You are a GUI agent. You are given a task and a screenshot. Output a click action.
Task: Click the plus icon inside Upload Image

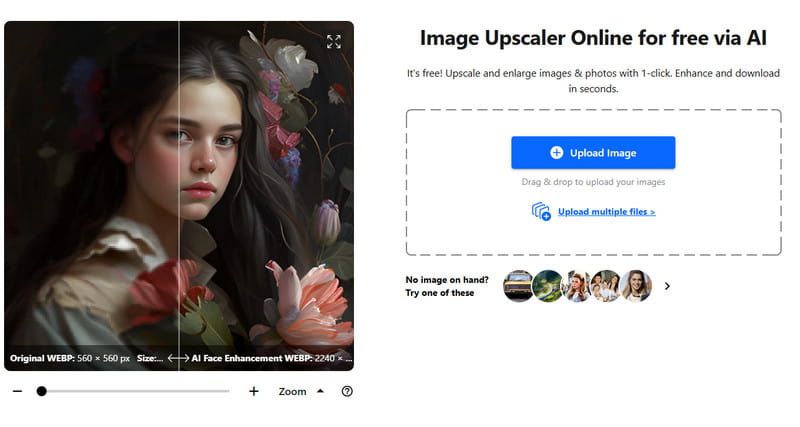[557, 153]
